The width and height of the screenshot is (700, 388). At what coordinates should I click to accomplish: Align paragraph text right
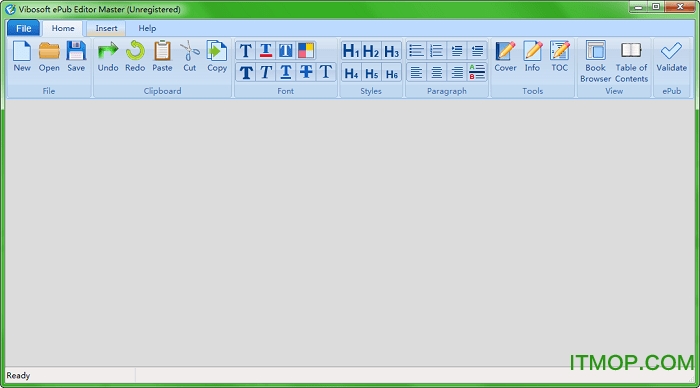[x=457, y=72]
